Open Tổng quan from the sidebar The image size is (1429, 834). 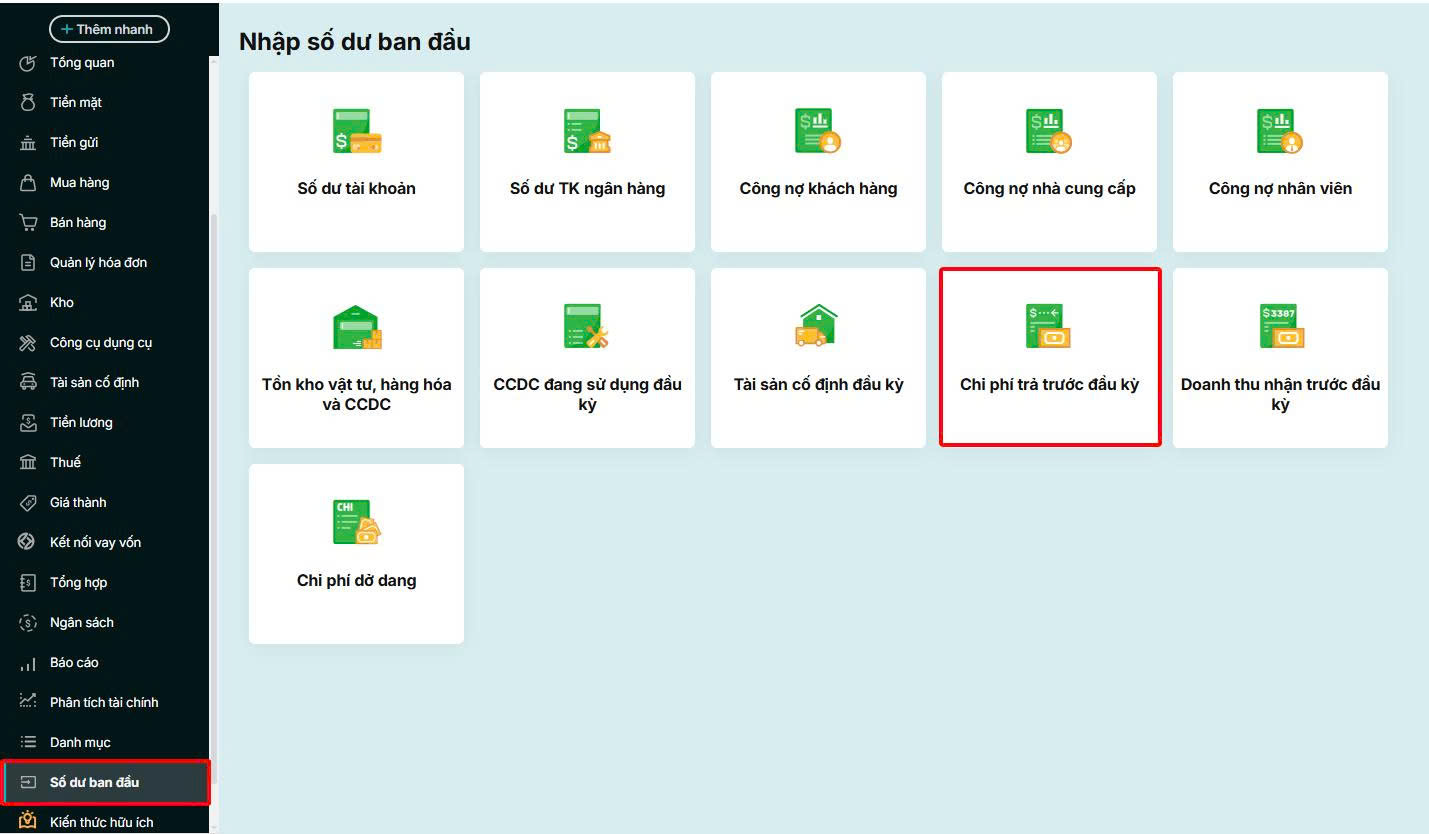[82, 63]
